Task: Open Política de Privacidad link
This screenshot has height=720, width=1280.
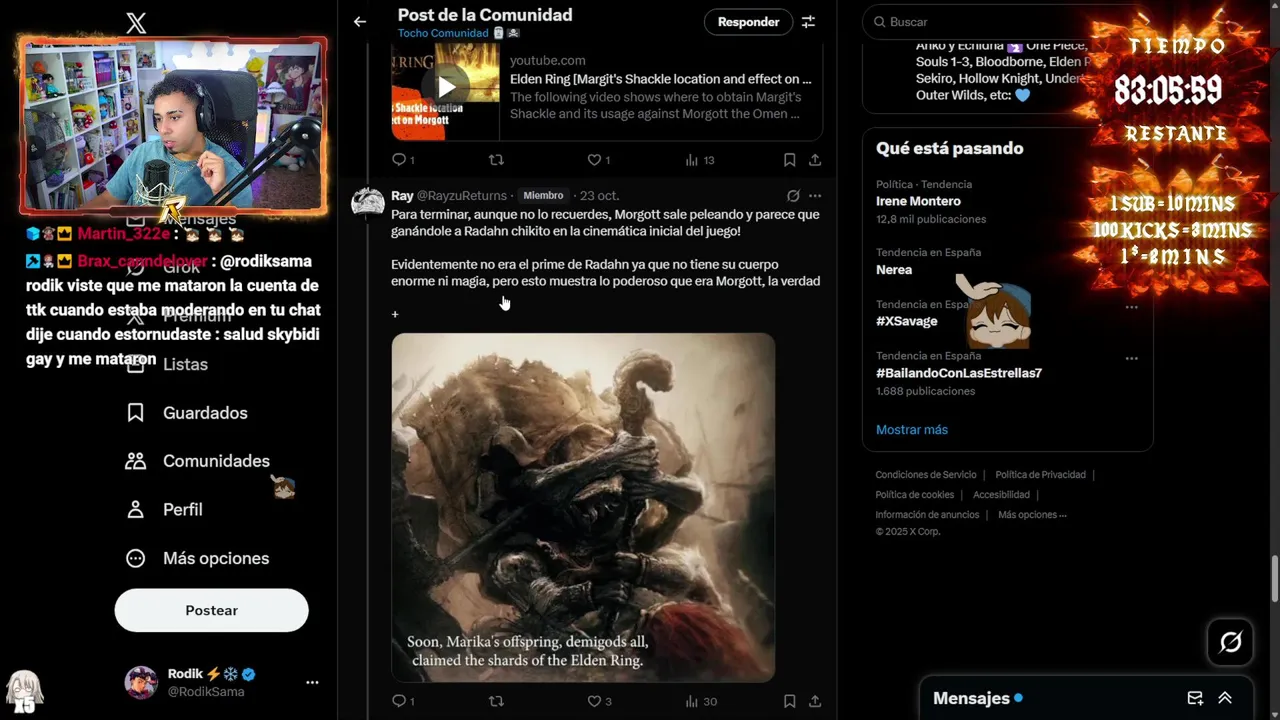Action: click(x=1040, y=475)
